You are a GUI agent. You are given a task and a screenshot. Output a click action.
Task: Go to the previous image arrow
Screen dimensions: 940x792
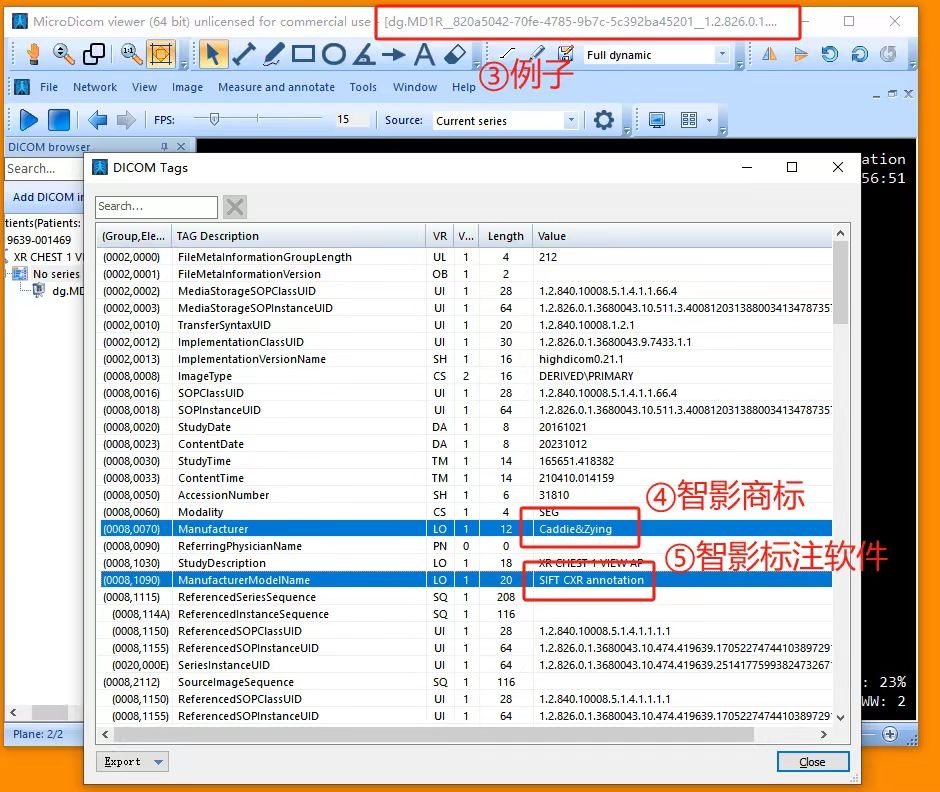click(97, 120)
